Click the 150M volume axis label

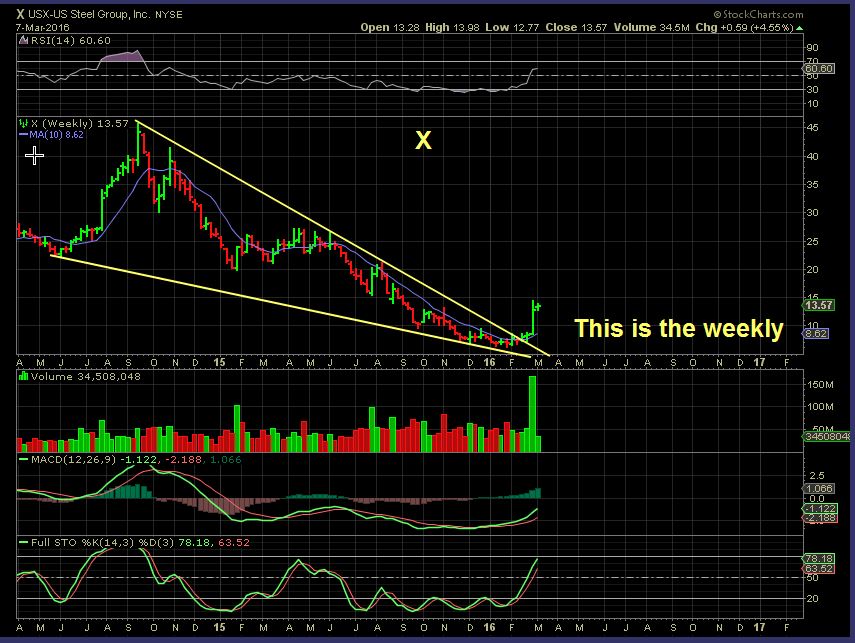(x=820, y=385)
